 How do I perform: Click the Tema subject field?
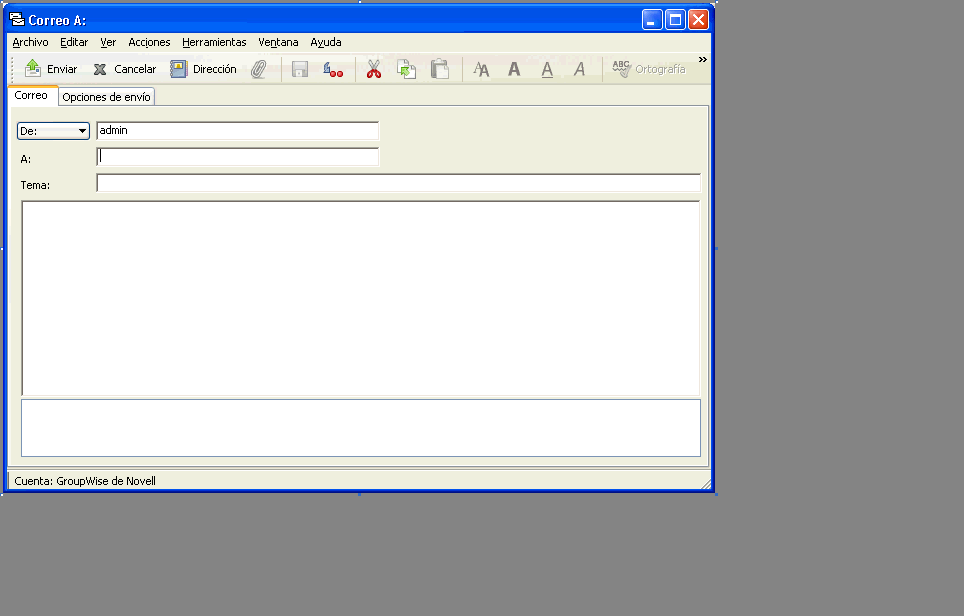tap(398, 183)
